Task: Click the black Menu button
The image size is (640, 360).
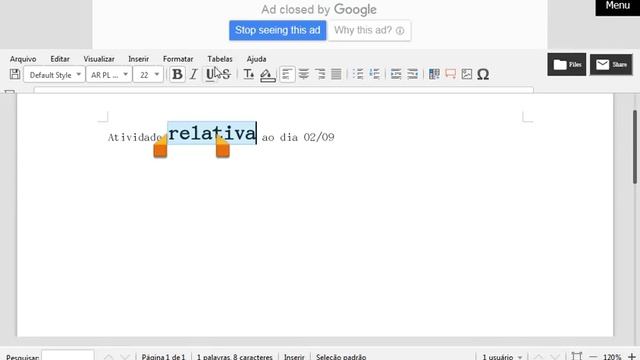Action: pyautogui.click(x=618, y=7)
